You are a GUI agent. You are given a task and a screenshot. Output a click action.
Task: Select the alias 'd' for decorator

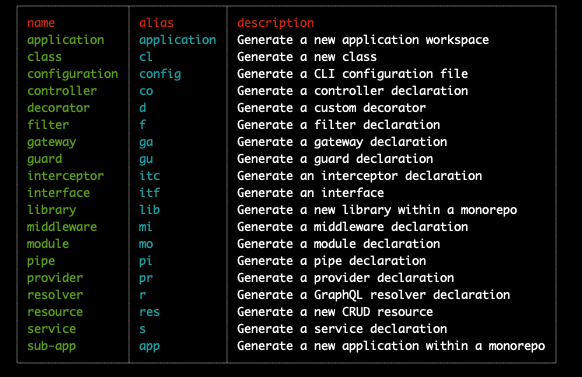coord(143,108)
